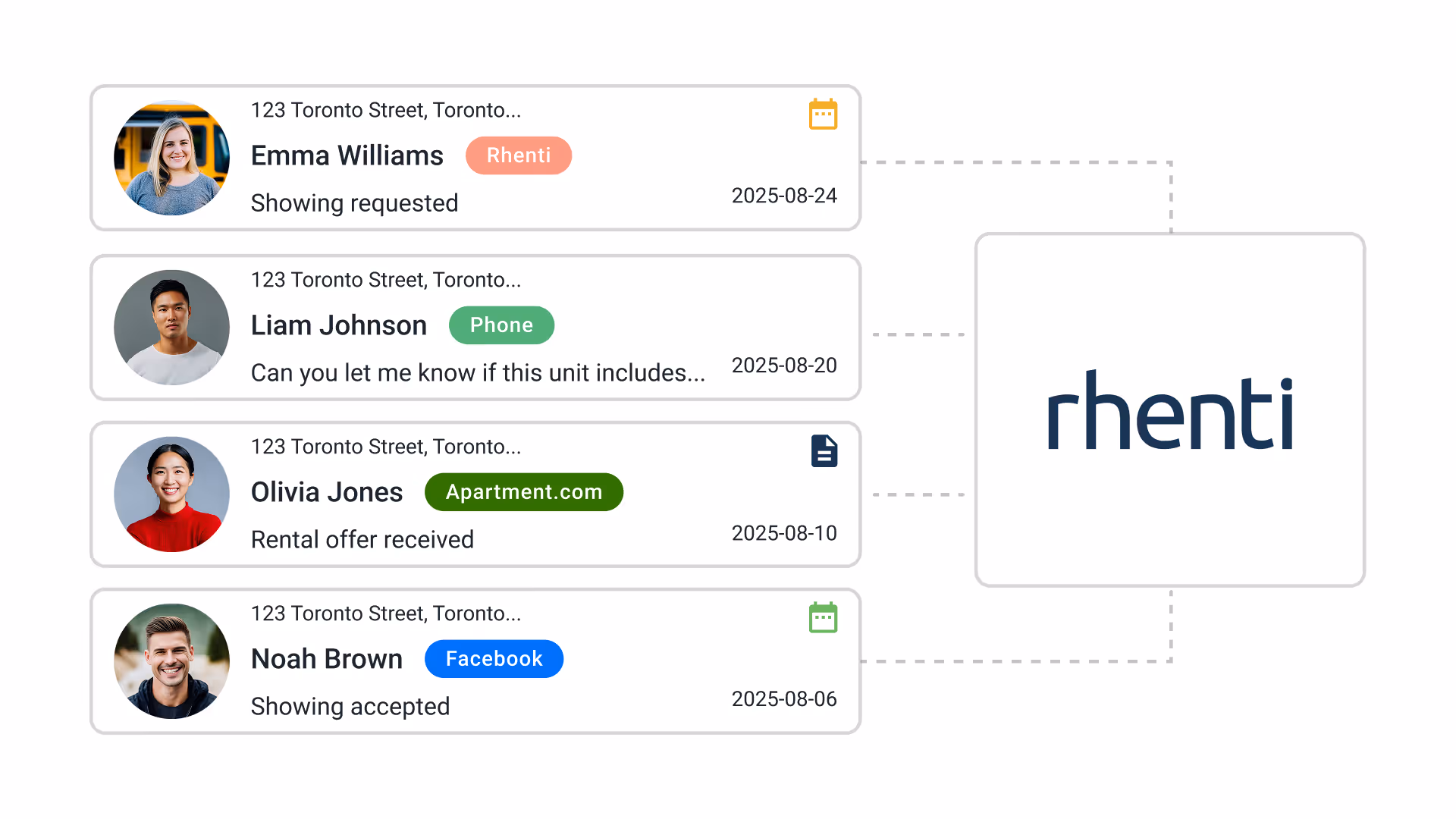1456x819 pixels.
Task: Click the address on Olivia Jones card
Action: (x=386, y=447)
